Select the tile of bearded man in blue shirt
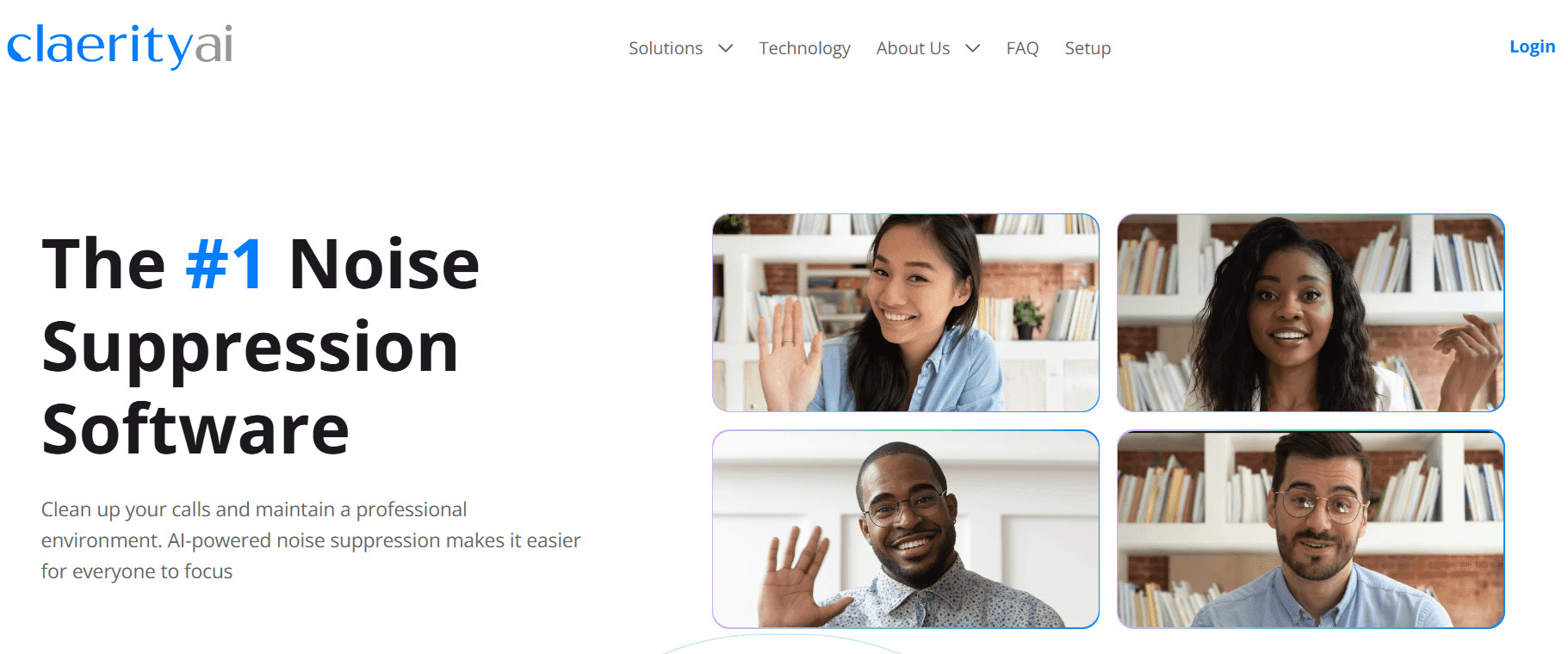The height and width of the screenshot is (654, 1568). tap(1311, 529)
